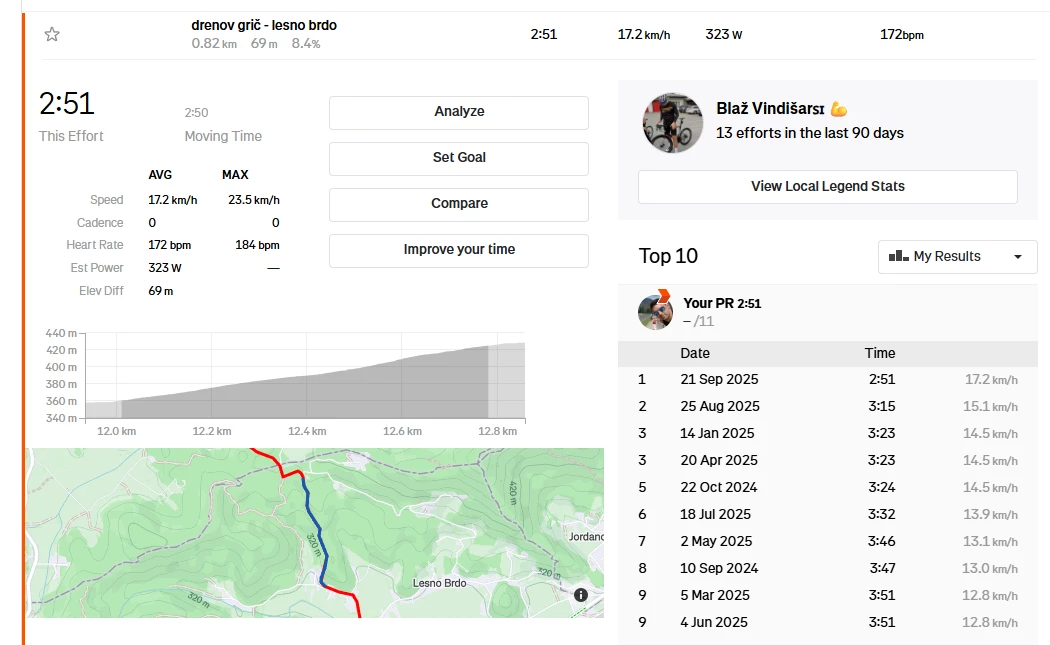
Task: Select the 25 Aug 2025 result
Action: coord(719,406)
